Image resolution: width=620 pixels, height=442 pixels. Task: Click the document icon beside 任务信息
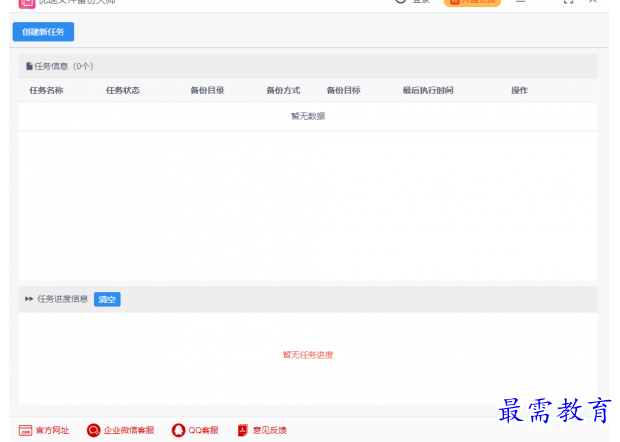pos(29,66)
